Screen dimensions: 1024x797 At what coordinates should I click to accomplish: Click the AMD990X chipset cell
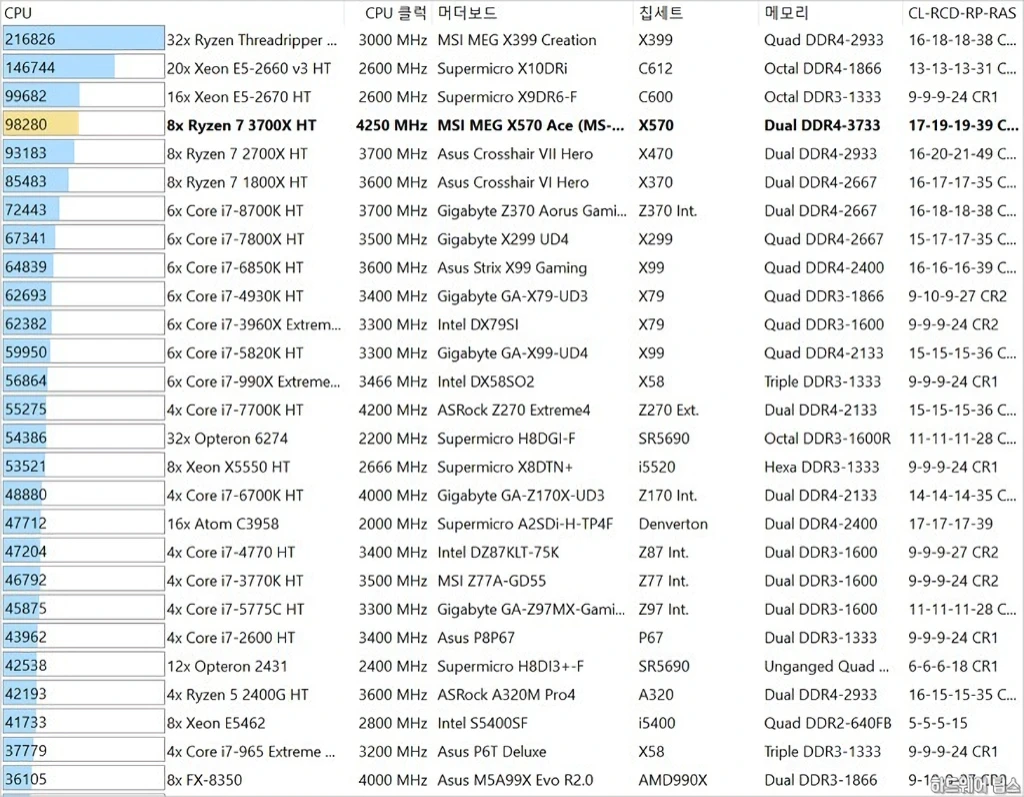(x=673, y=780)
